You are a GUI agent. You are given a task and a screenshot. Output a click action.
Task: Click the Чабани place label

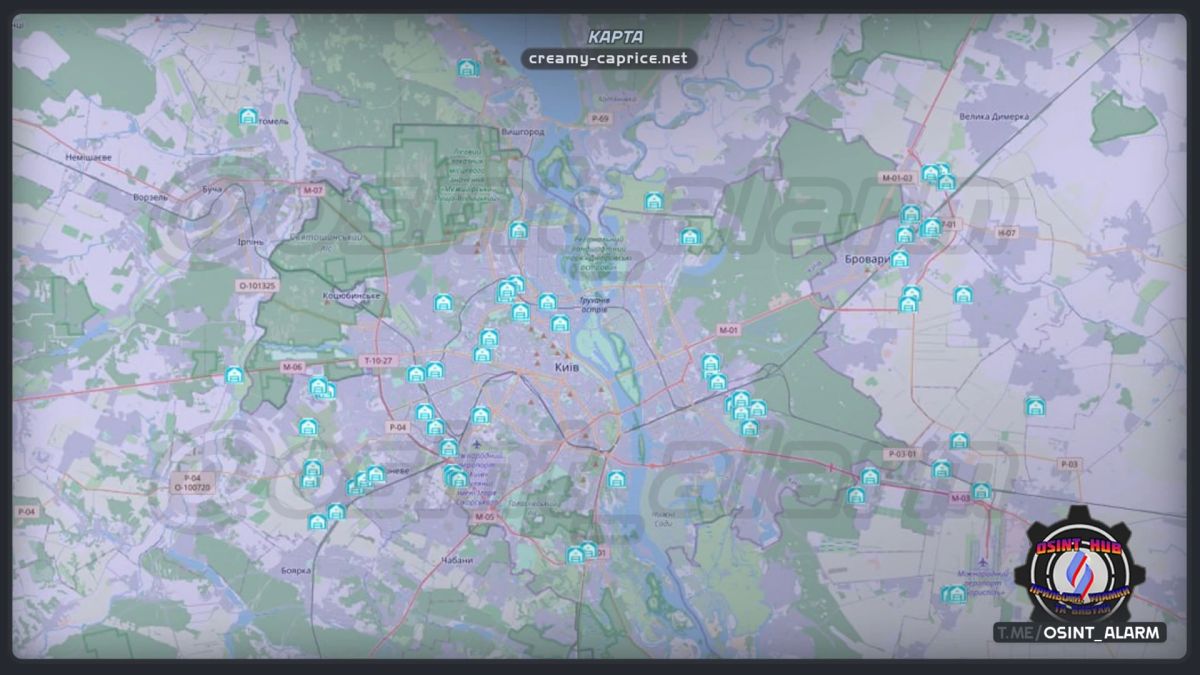pyautogui.click(x=457, y=561)
